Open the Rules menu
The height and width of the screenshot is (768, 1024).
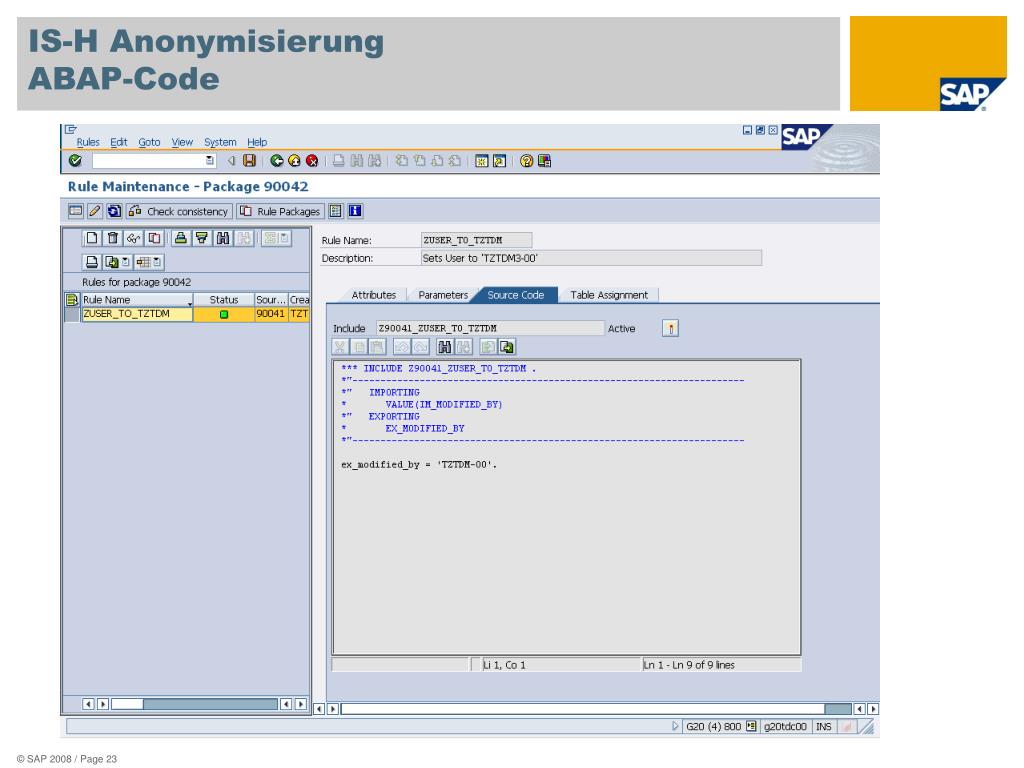point(88,142)
